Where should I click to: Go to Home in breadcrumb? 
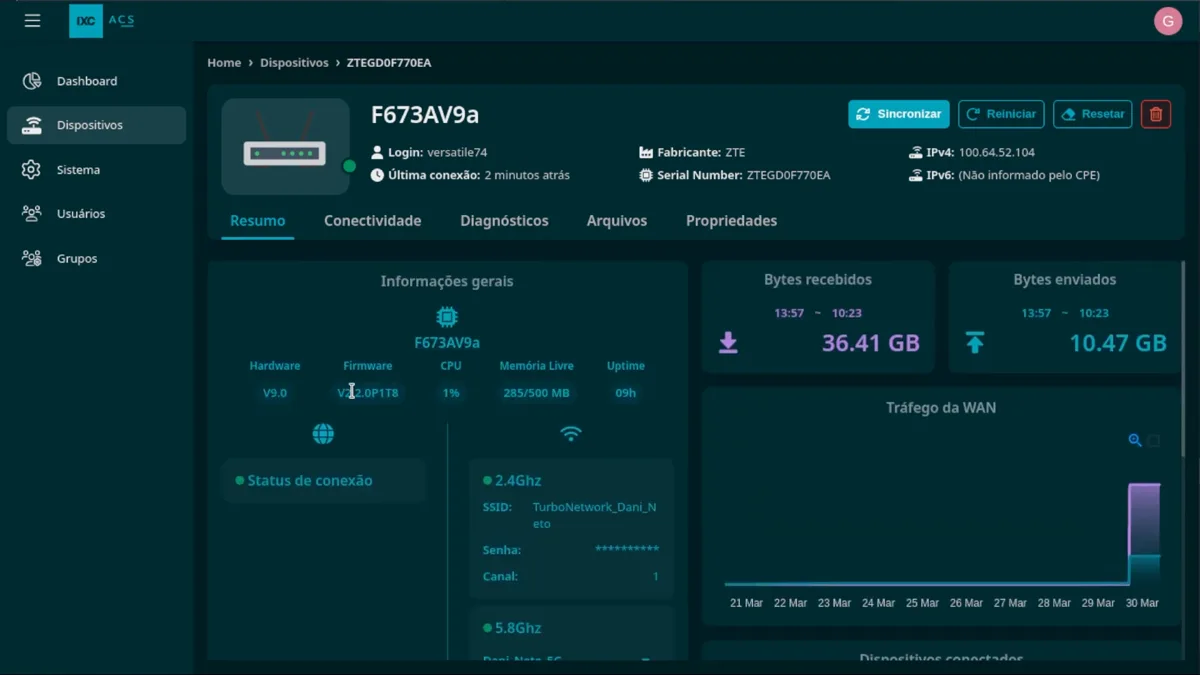tap(224, 63)
